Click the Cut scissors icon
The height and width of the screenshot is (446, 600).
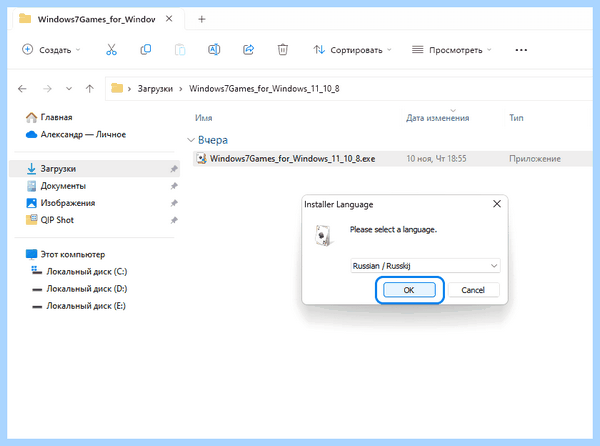[111, 50]
